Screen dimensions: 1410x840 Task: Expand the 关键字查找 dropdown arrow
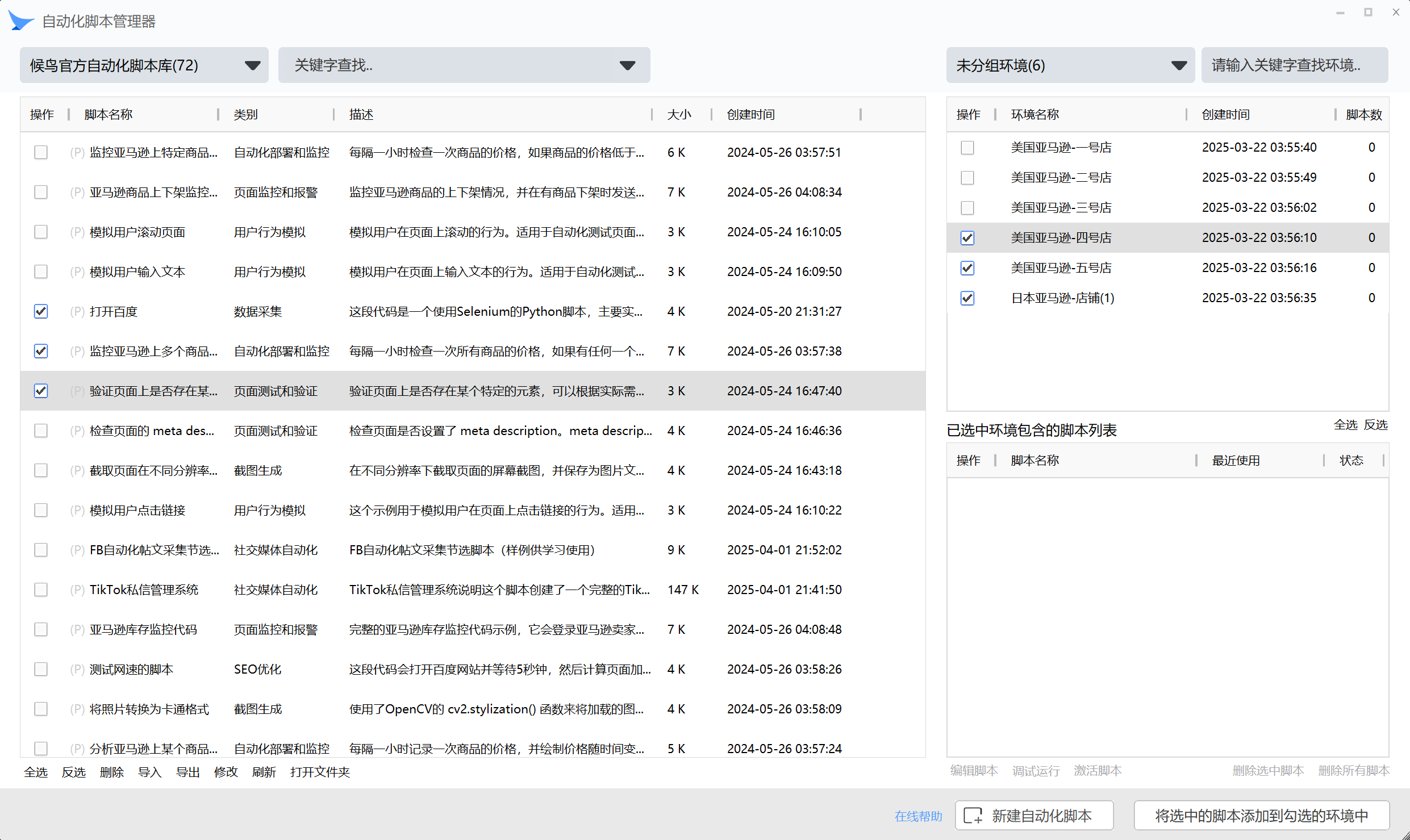627,65
